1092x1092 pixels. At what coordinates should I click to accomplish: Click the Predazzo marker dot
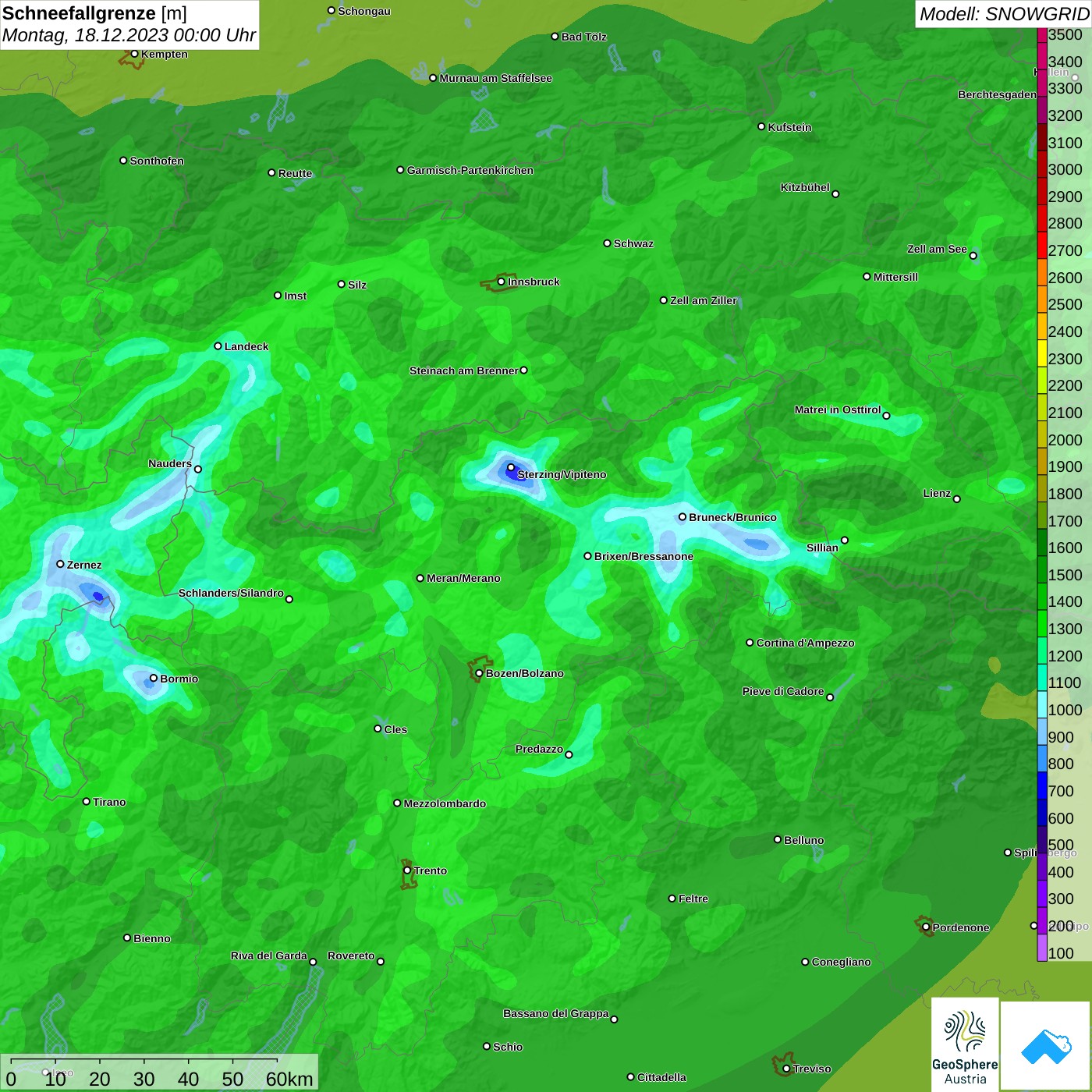tap(569, 754)
